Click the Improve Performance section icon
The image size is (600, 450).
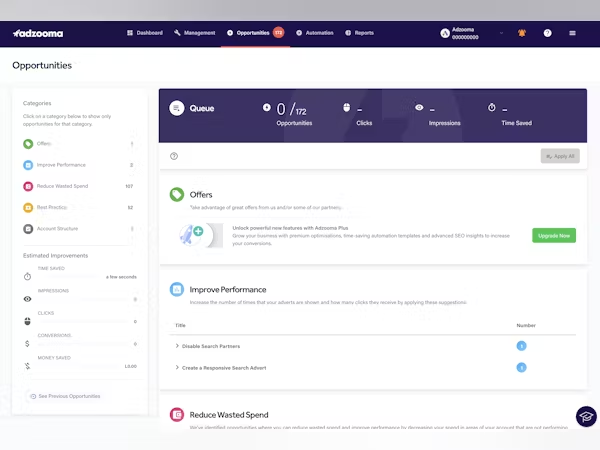pyautogui.click(x=177, y=289)
